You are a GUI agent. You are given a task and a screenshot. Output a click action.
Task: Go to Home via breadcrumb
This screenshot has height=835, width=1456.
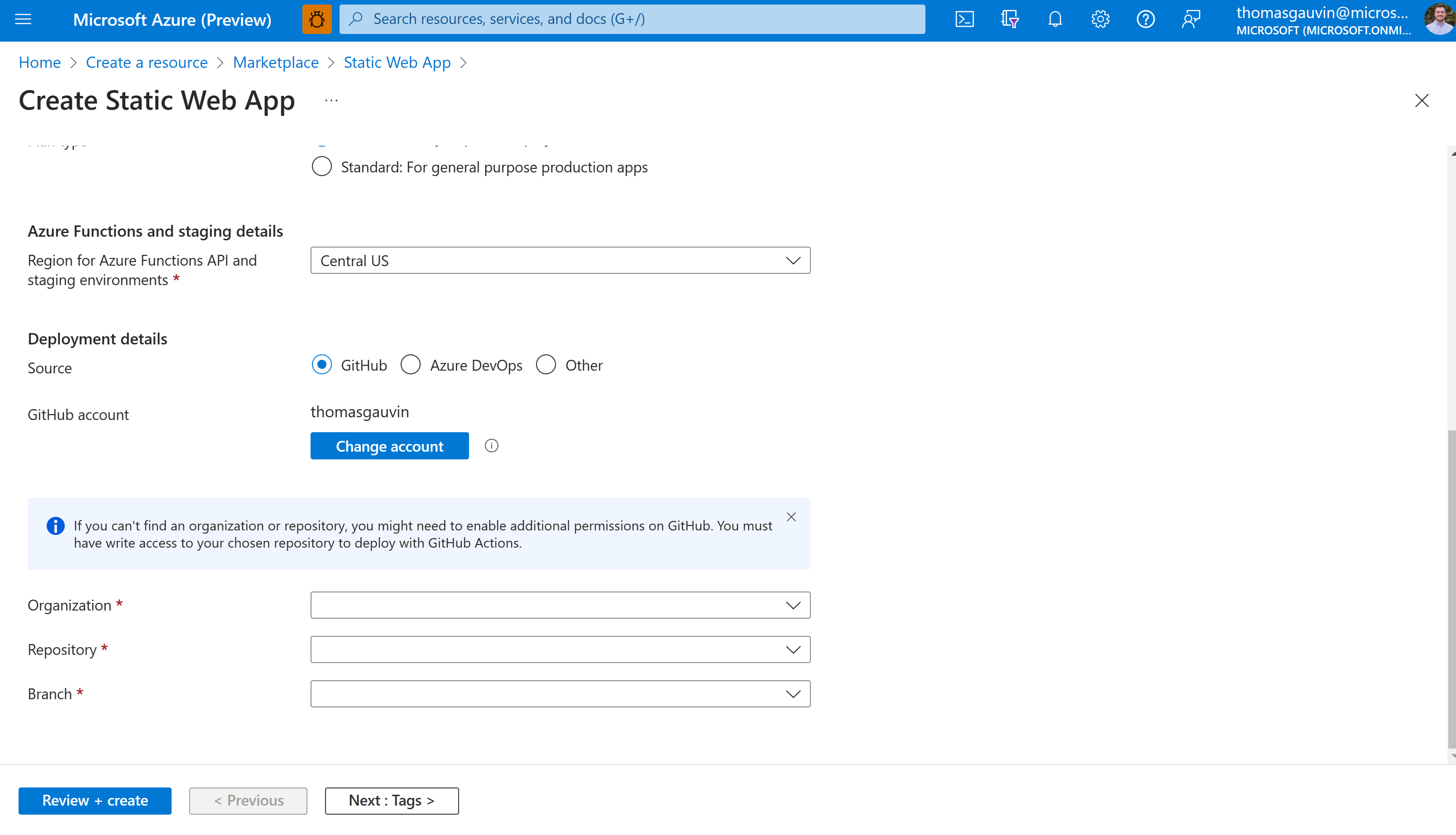point(39,62)
